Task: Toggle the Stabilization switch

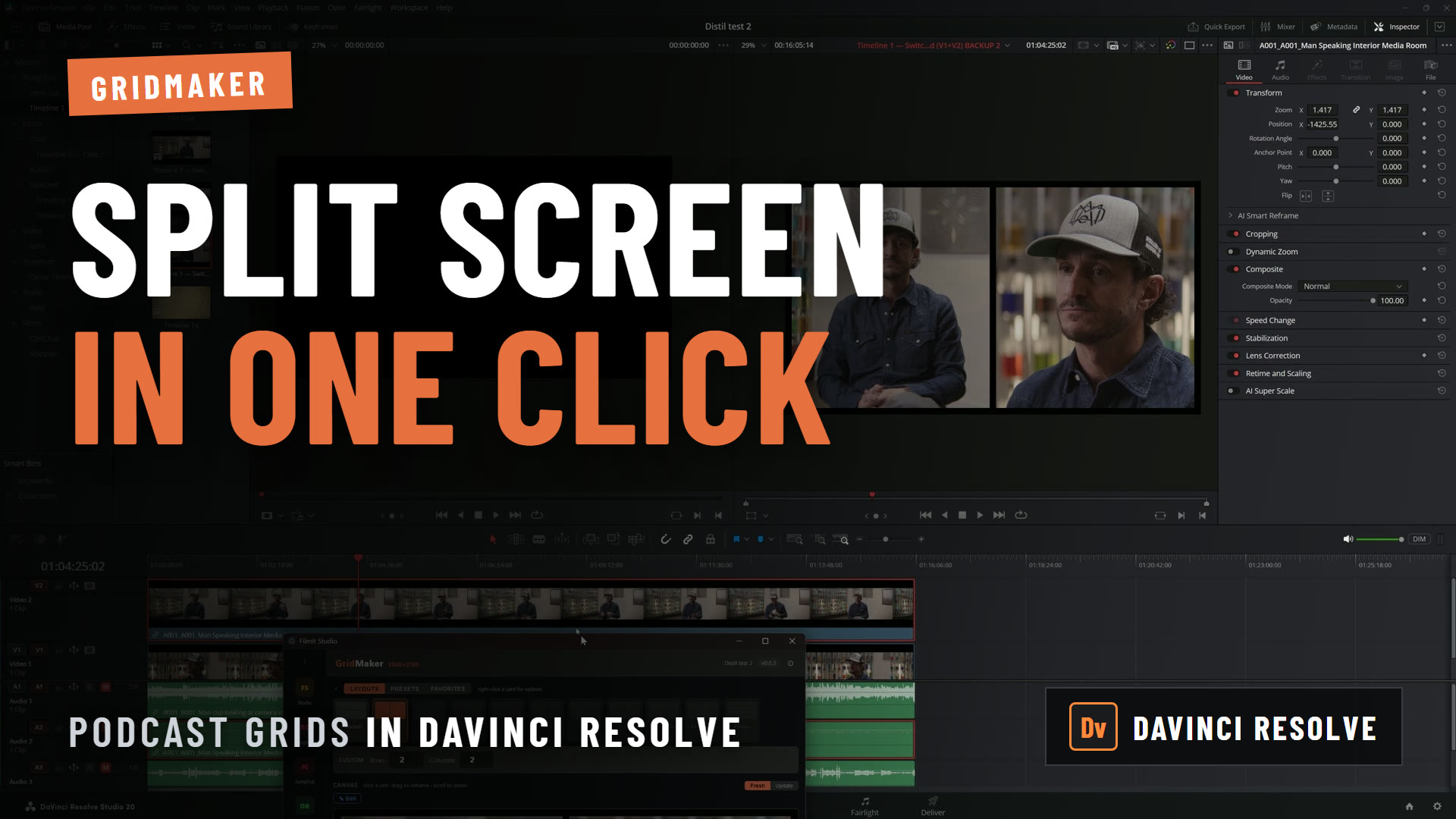Action: (x=1234, y=338)
